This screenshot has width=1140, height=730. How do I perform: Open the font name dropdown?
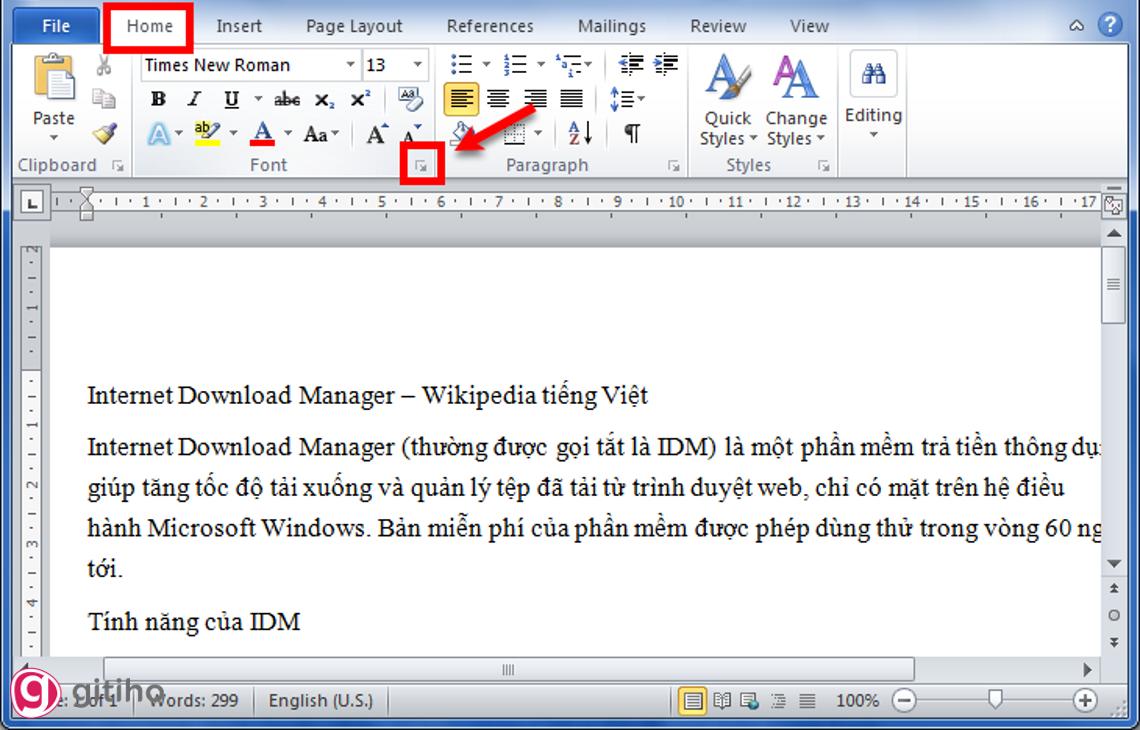coord(349,65)
